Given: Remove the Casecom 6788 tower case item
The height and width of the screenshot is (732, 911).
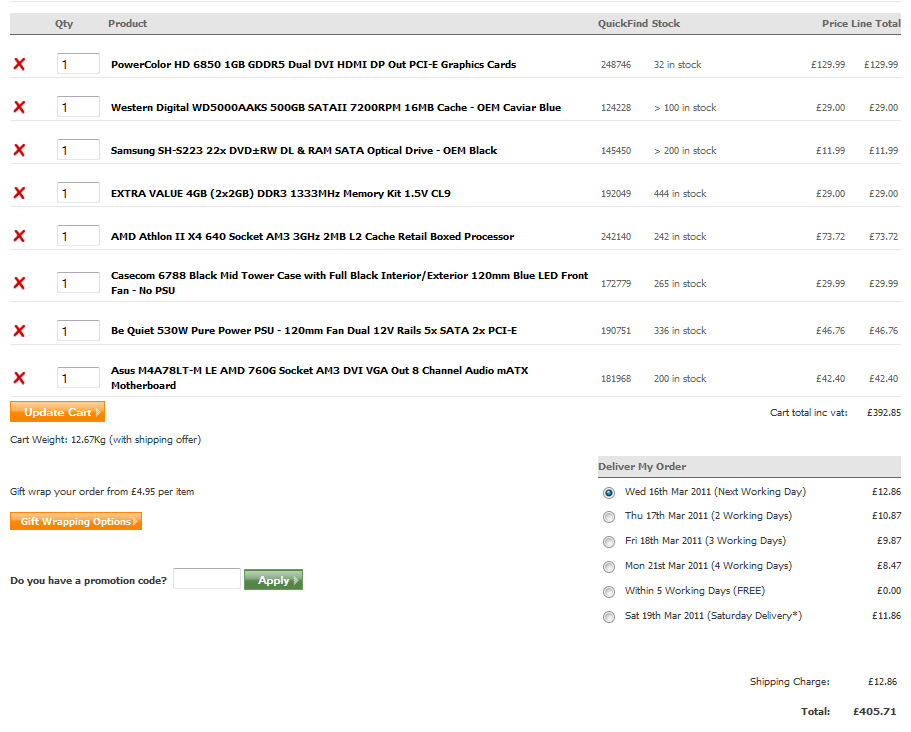Looking at the screenshot, I should click(19, 283).
